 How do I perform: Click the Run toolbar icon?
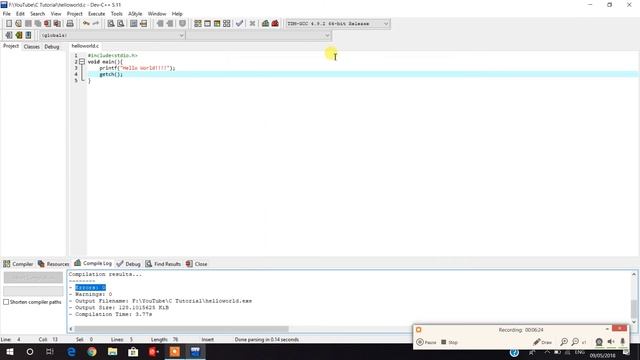[207, 24]
